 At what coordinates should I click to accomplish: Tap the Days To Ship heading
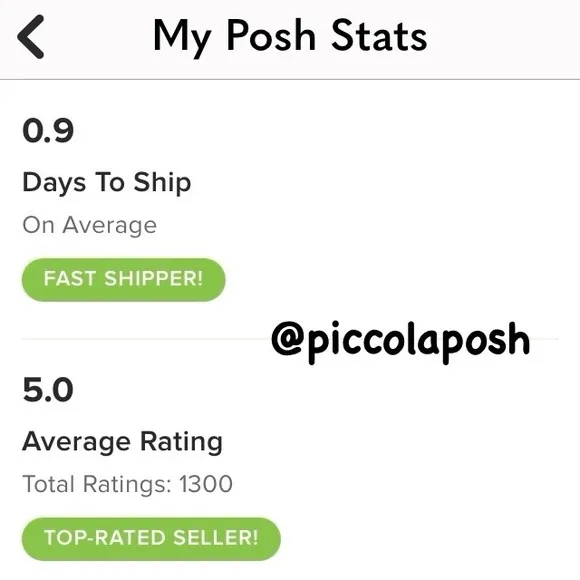coord(107,182)
